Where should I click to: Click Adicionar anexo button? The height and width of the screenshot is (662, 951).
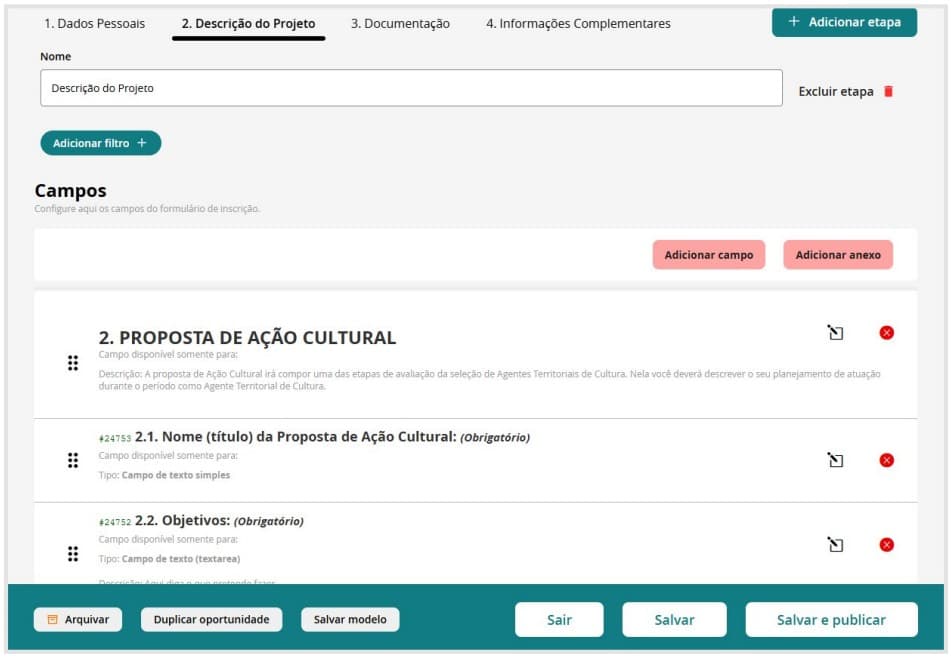click(x=838, y=255)
